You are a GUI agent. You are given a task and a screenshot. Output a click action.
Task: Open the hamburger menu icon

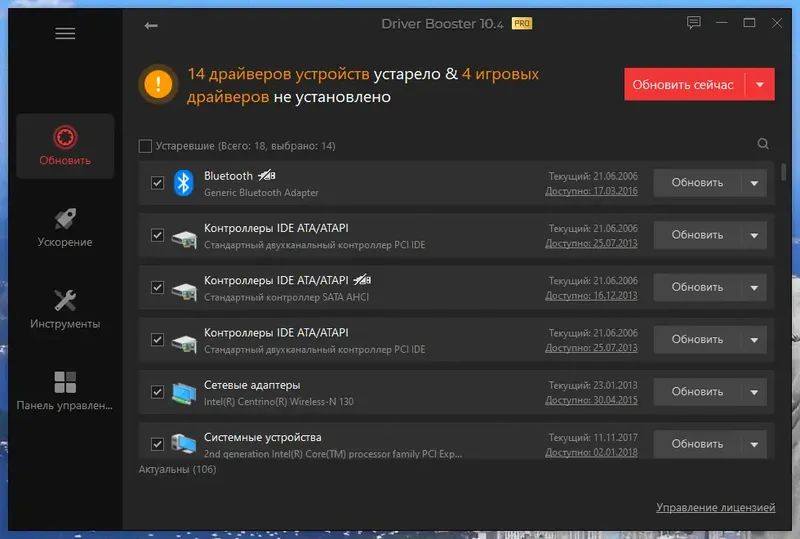coord(65,34)
